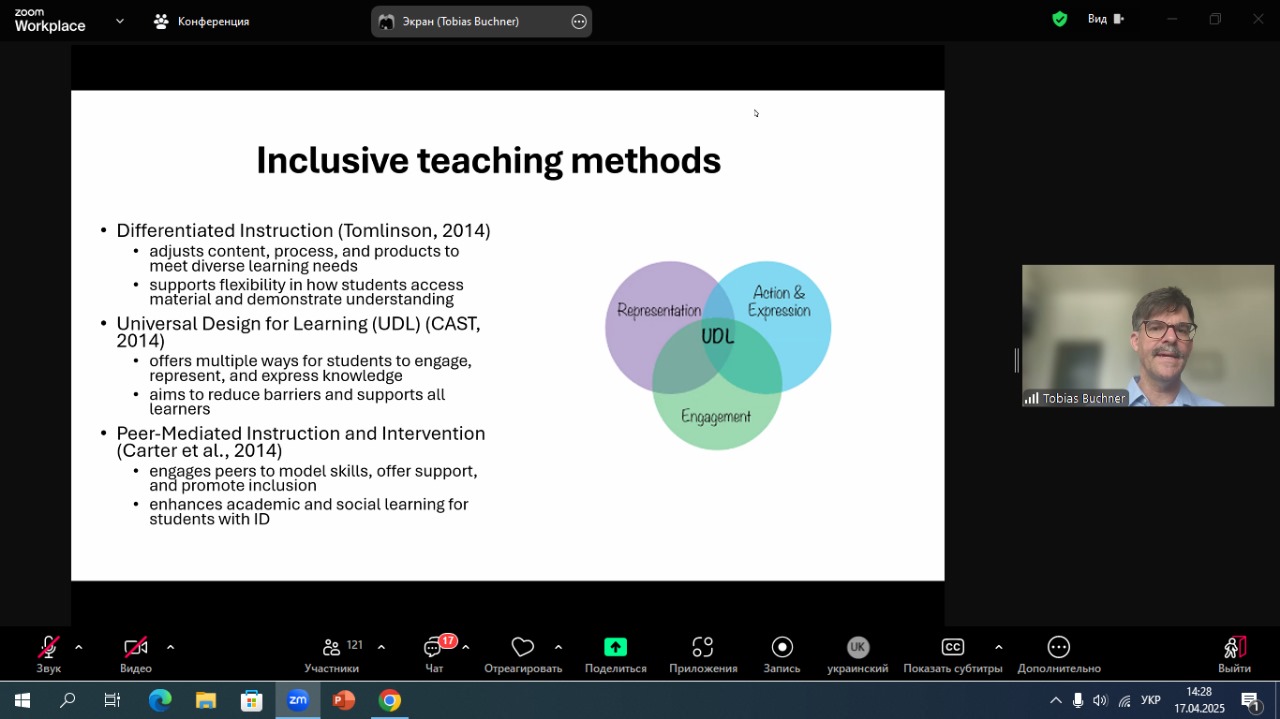The height and width of the screenshot is (719, 1280).
Task: Unmute the microphone in Zoom
Action: point(48,648)
